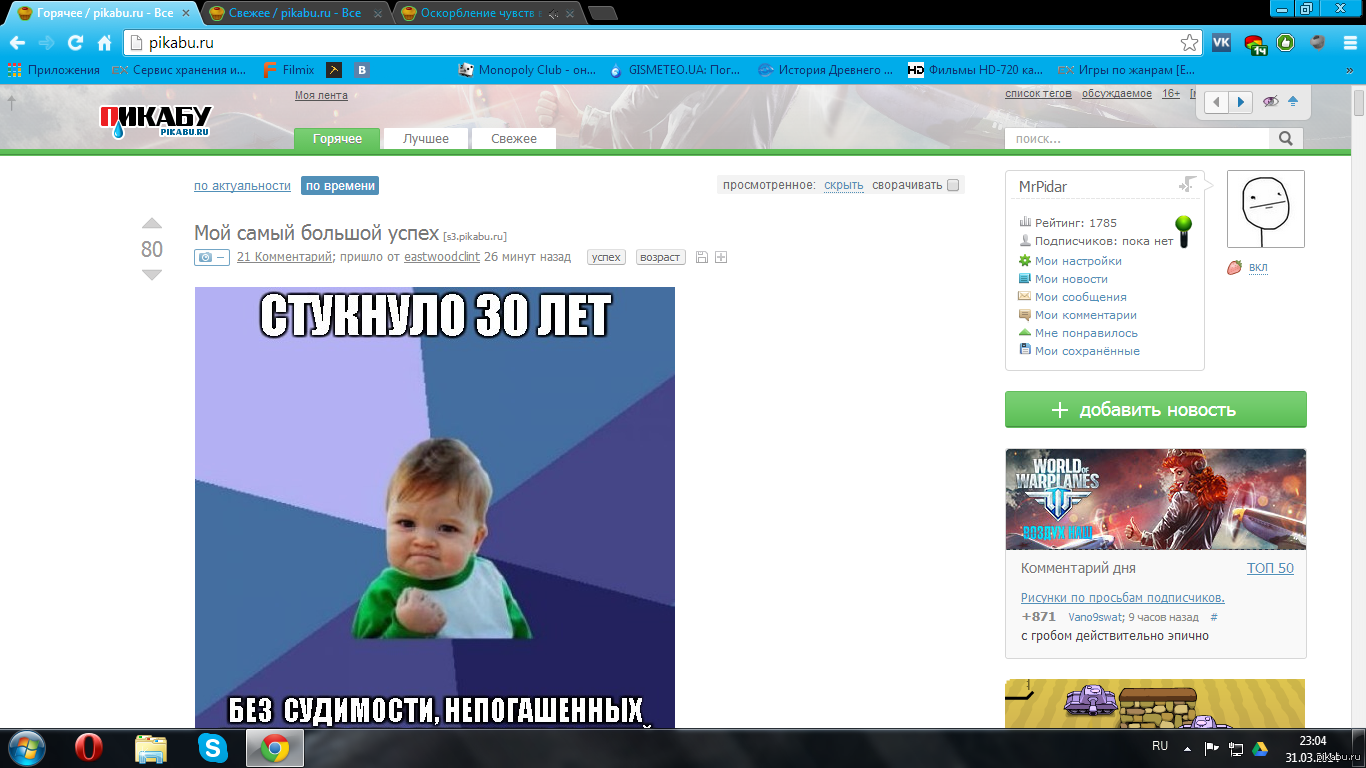
Task: Toggle the 'сворачивать' checkbox
Action: tap(953, 185)
